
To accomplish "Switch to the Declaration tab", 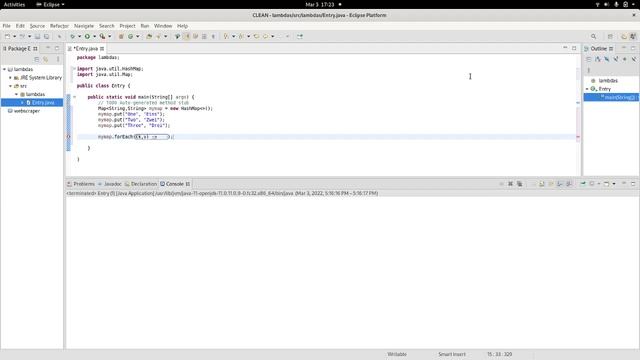I will [x=141, y=184].
